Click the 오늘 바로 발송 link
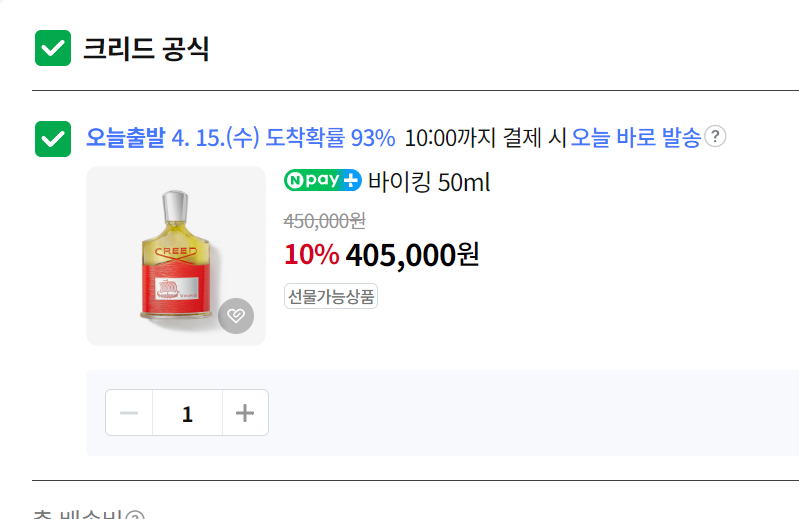Image resolution: width=799 pixels, height=519 pixels. (635, 138)
